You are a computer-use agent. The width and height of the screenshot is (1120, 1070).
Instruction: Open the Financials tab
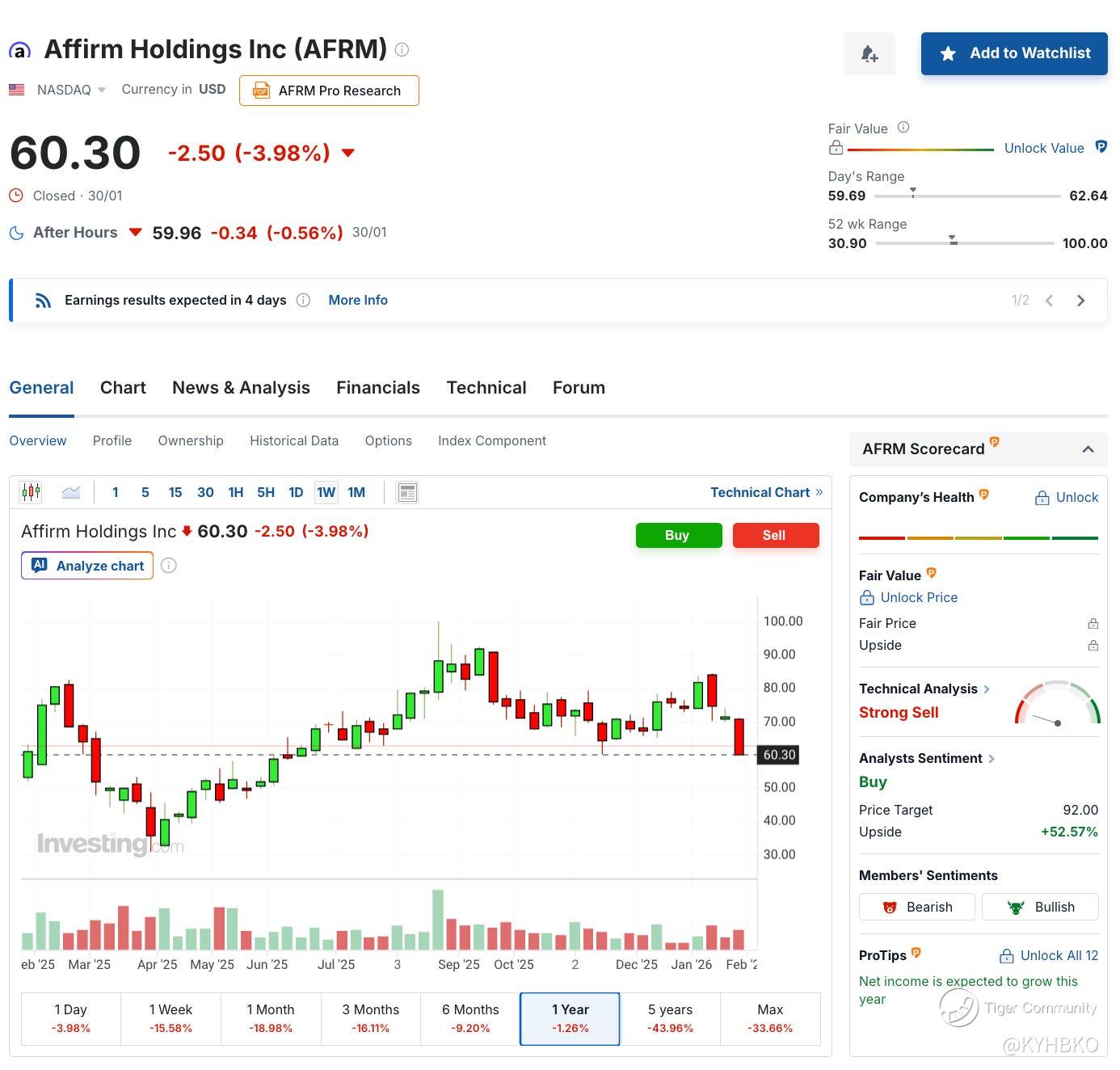click(x=378, y=388)
